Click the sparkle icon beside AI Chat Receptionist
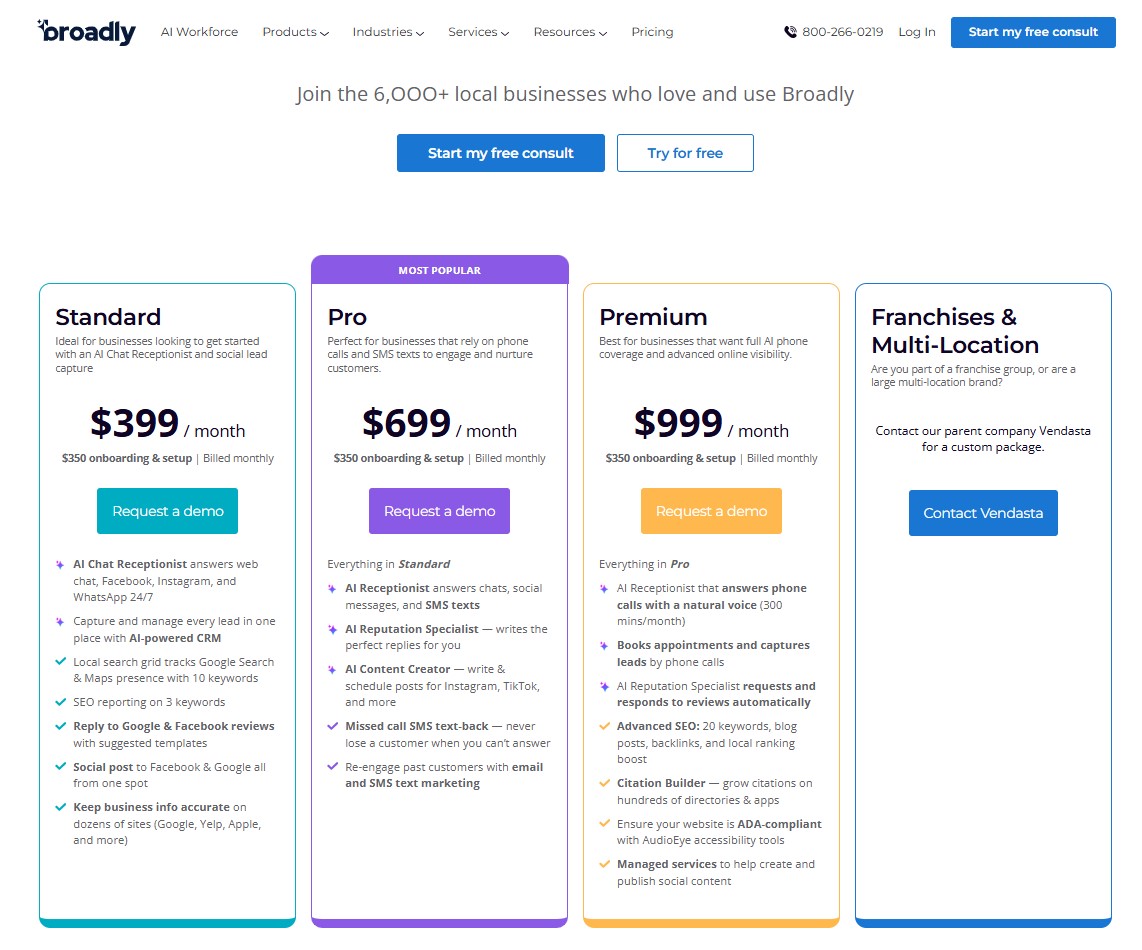Viewport: 1142px width, 950px height. pyautogui.click(x=62, y=564)
